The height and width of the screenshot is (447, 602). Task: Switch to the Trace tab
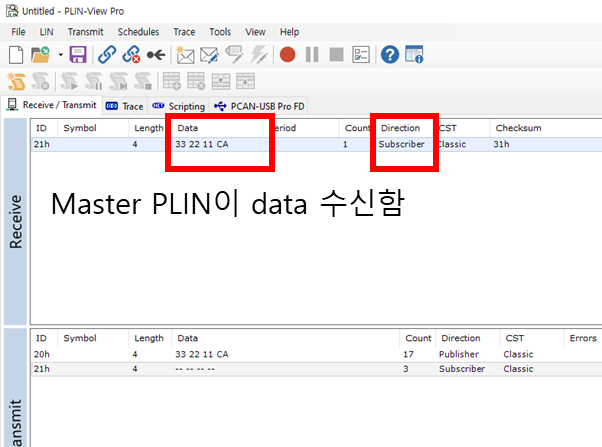125,106
